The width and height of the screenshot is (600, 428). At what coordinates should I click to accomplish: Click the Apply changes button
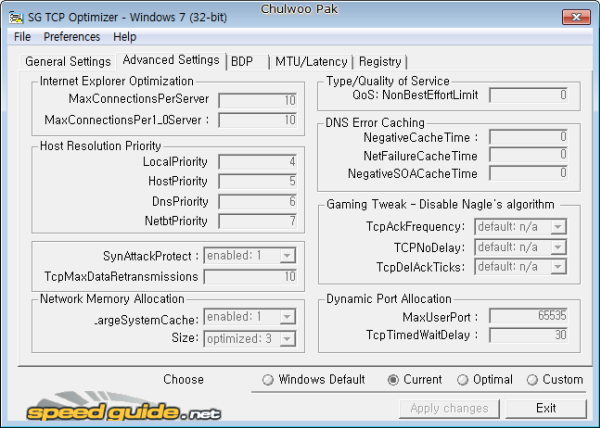[x=449, y=408]
